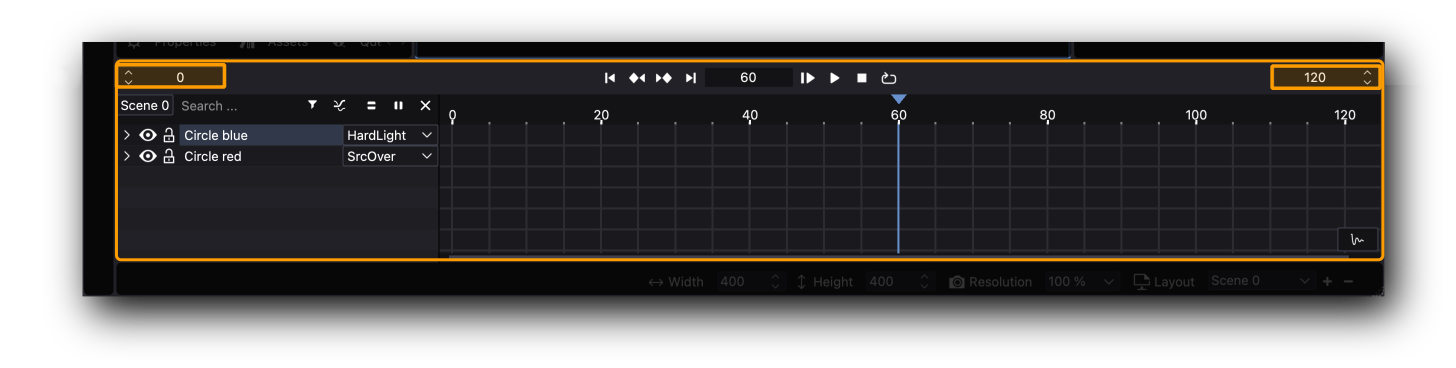Jump to the last frame
The width and height of the screenshot is (1456, 368).
[x=690, y=78]
